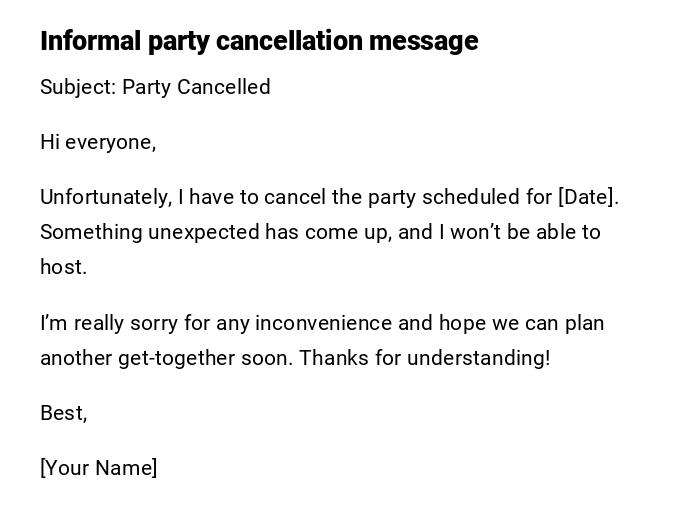
Task: Click the word 'host.' ending the first paragraph
Action: click(63, 267)
